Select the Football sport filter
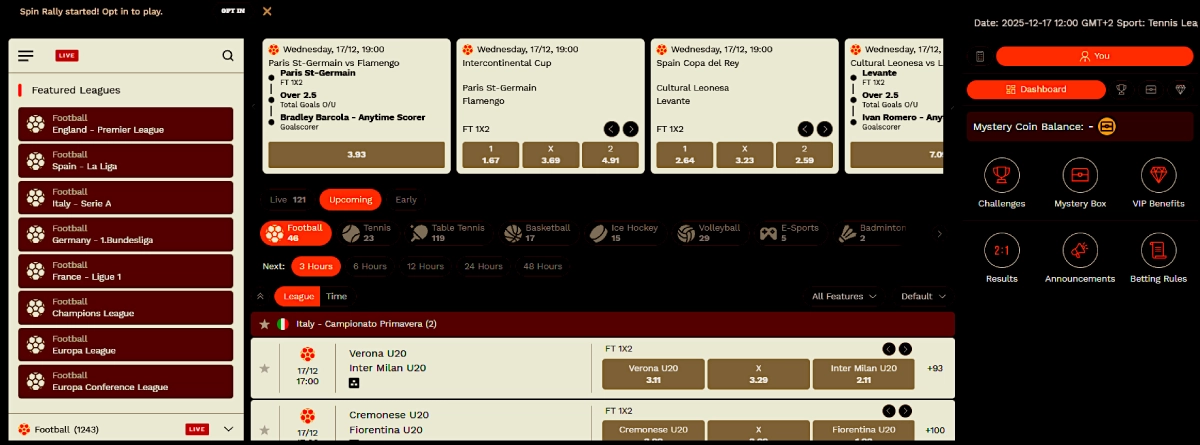1200x445 pixels. pyautogui.click(x=296, y=233)
